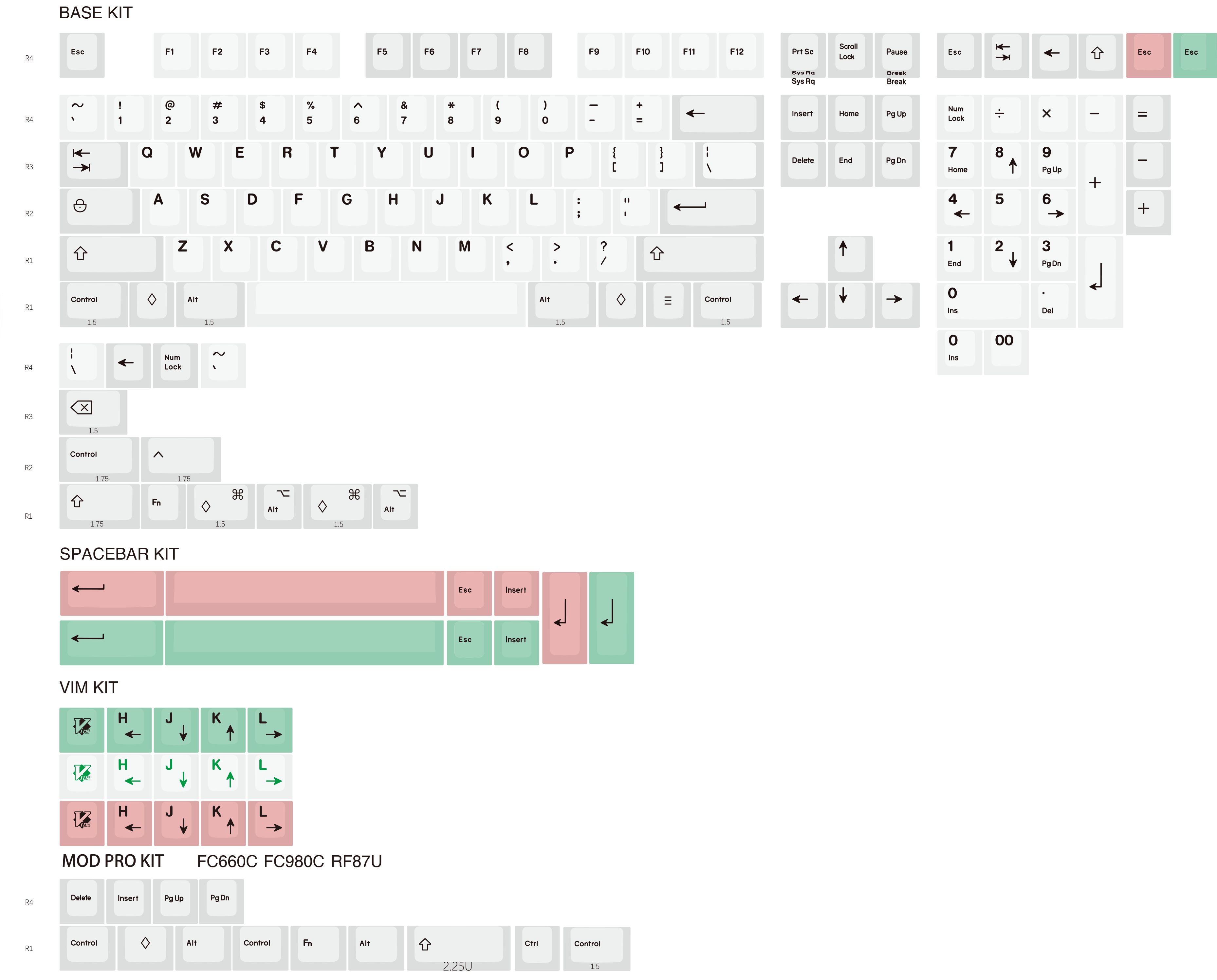Click the pink tall numpad Enter key

click(564, 618)
